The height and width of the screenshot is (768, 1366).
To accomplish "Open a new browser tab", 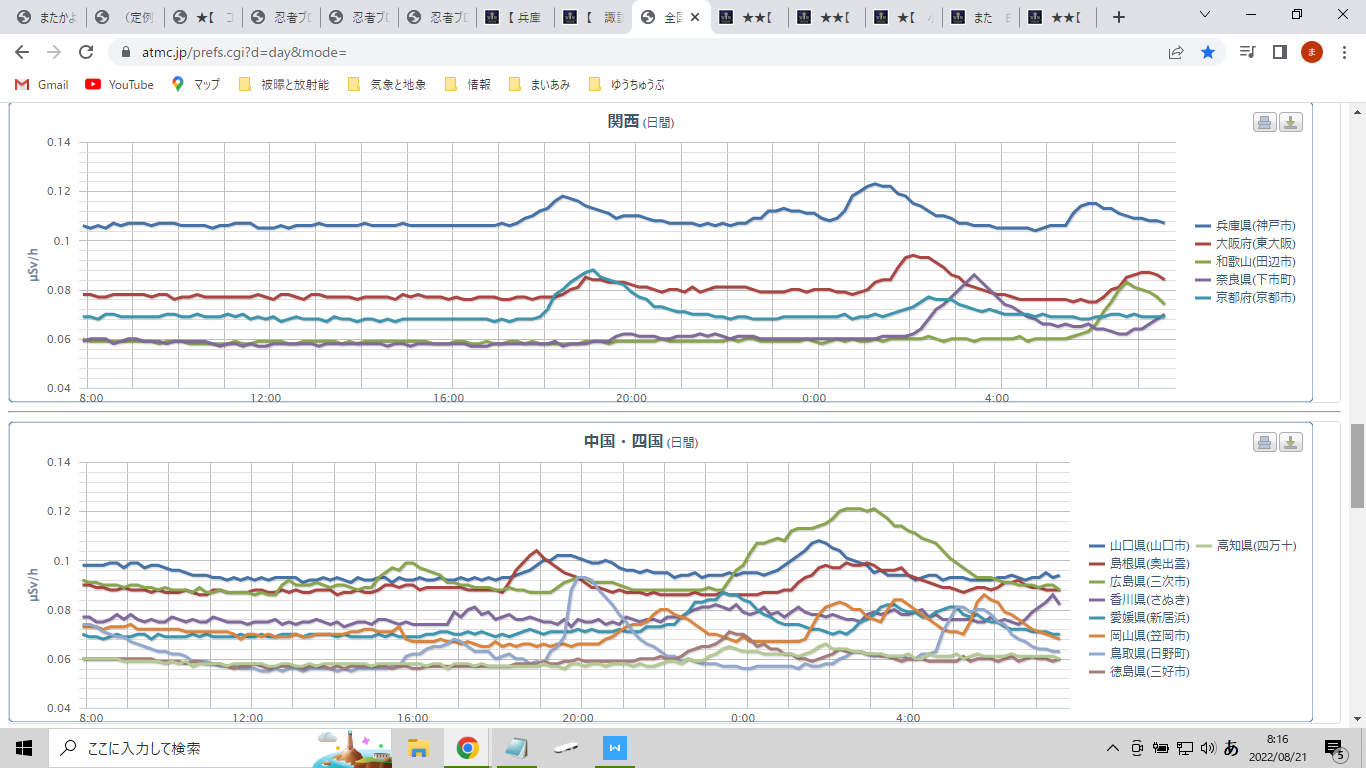I will pos(1119,17).
